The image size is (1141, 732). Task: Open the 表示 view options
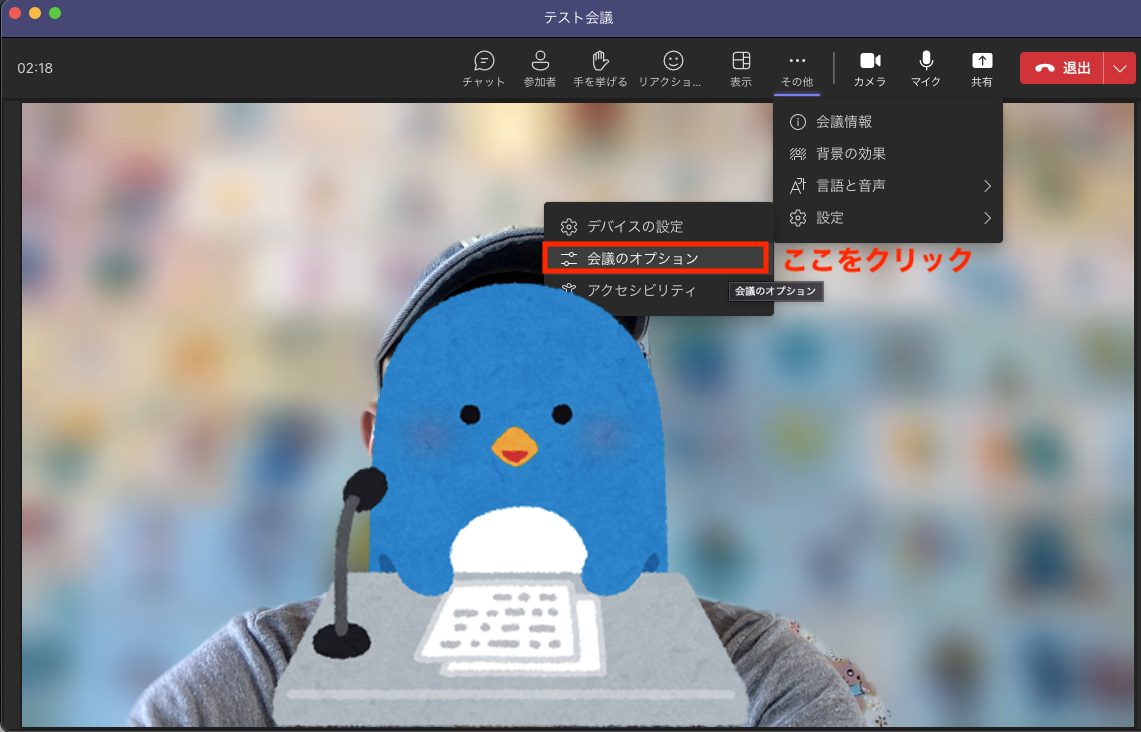(x=740, y=68)
